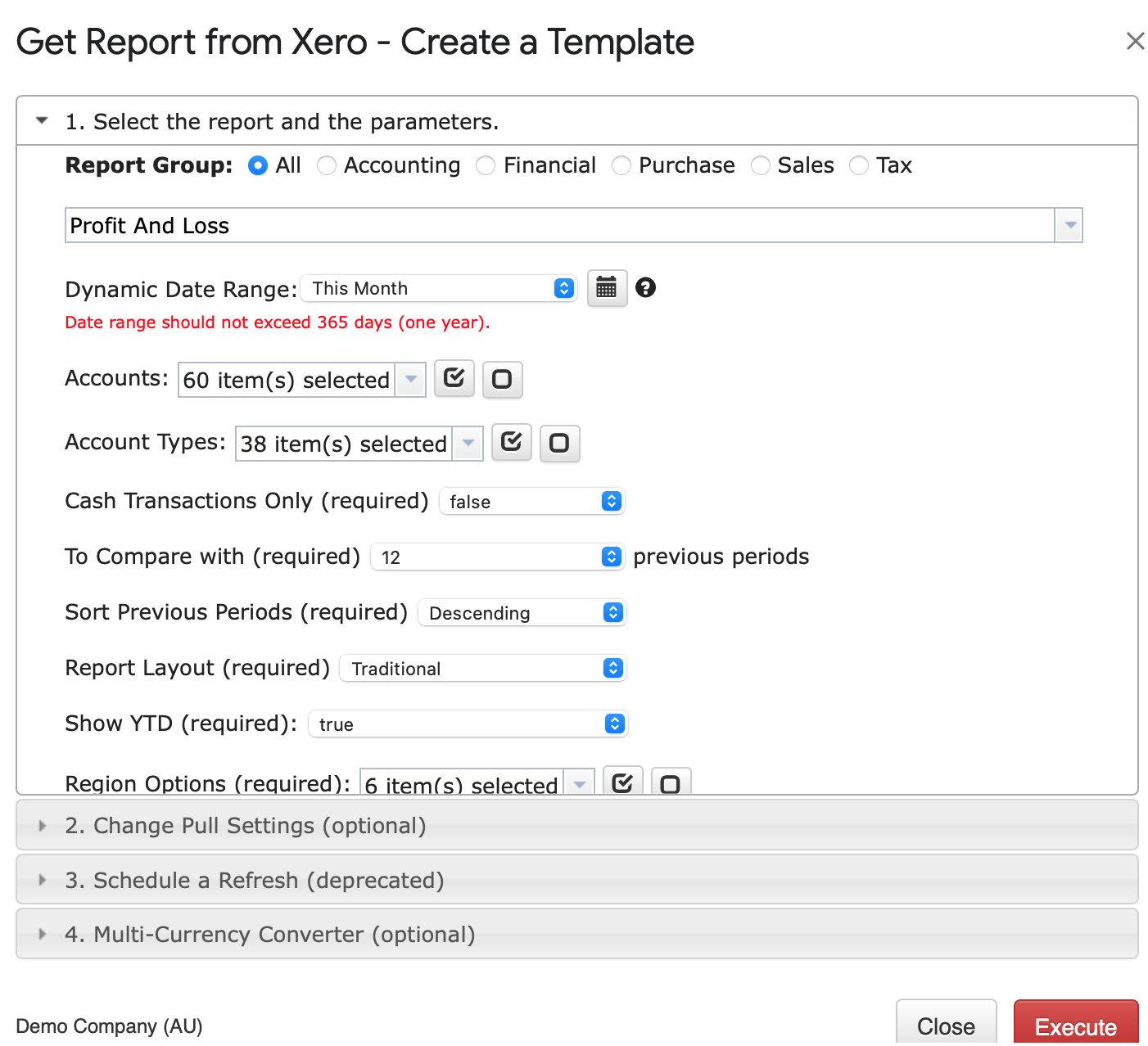1148x1046 pixels.
Task: Open the Account Types 38 items dropdown
Action: [x=359, y=444]
